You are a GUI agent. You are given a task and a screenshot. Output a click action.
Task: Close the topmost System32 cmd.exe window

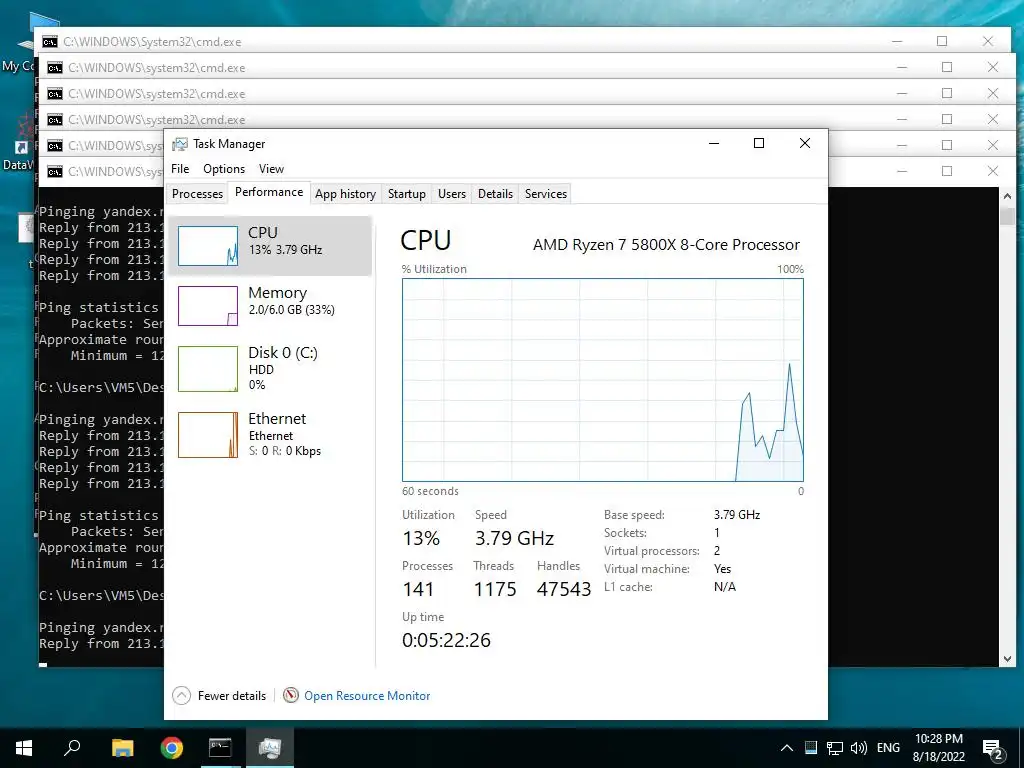tap(988, 41)
